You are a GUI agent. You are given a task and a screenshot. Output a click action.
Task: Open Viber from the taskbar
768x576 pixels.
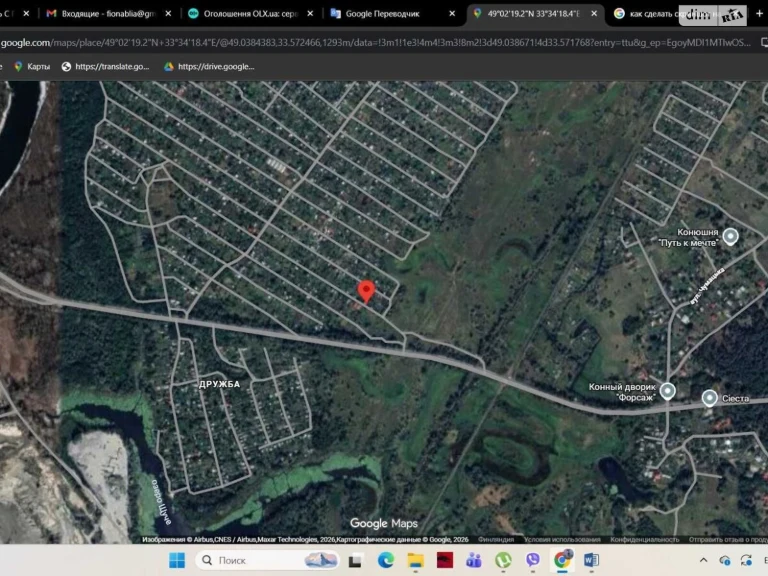point(532,560)
